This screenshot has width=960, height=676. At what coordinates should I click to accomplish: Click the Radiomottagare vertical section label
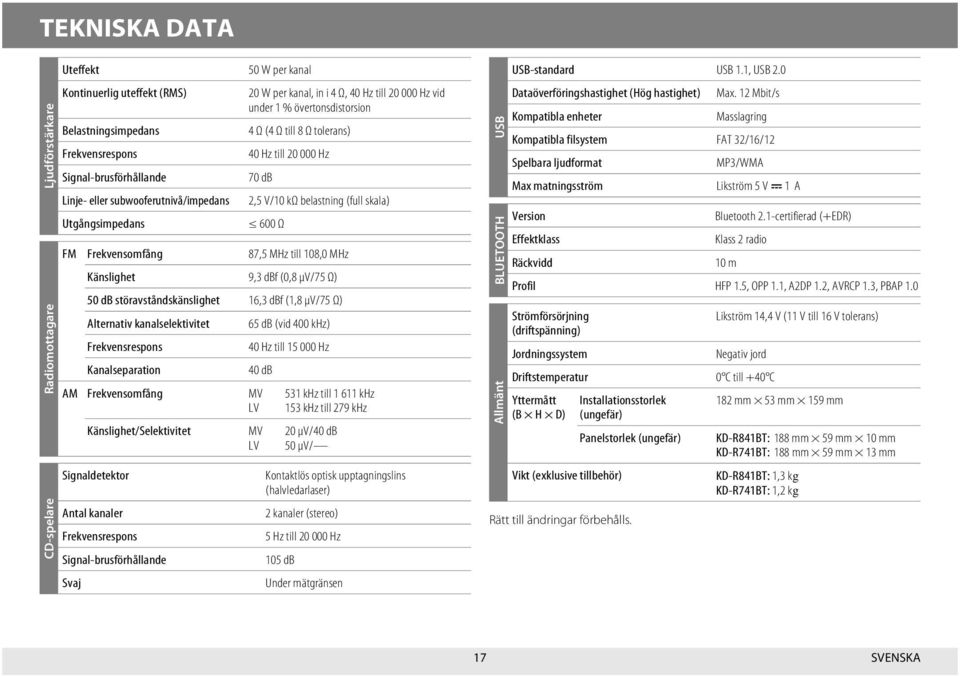49,348
